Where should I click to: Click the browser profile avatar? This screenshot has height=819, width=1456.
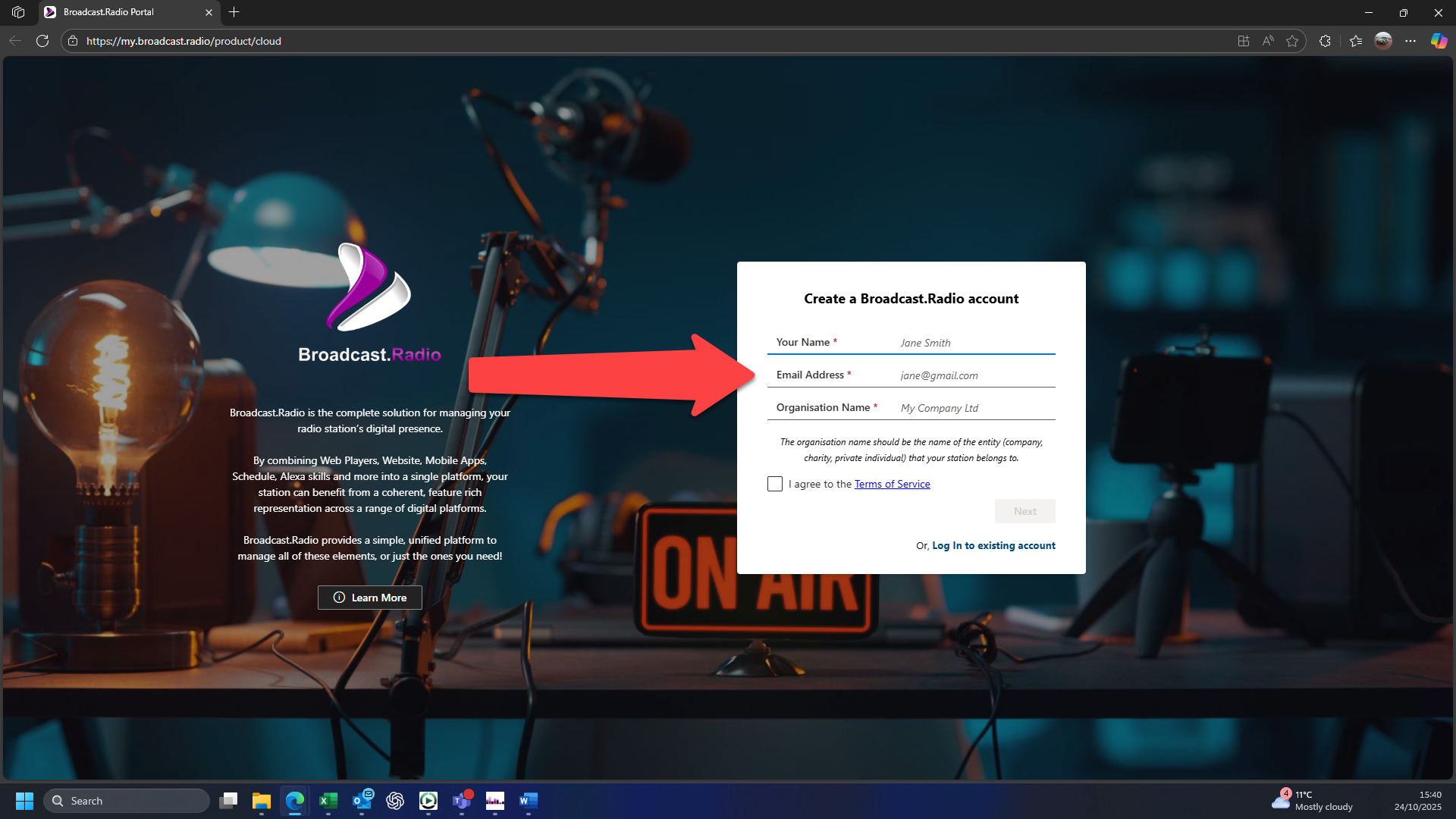point(1383,41)
